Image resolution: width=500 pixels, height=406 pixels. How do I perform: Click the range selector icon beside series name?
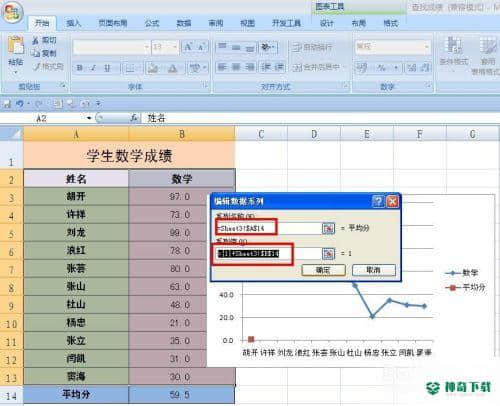(328, 228)
